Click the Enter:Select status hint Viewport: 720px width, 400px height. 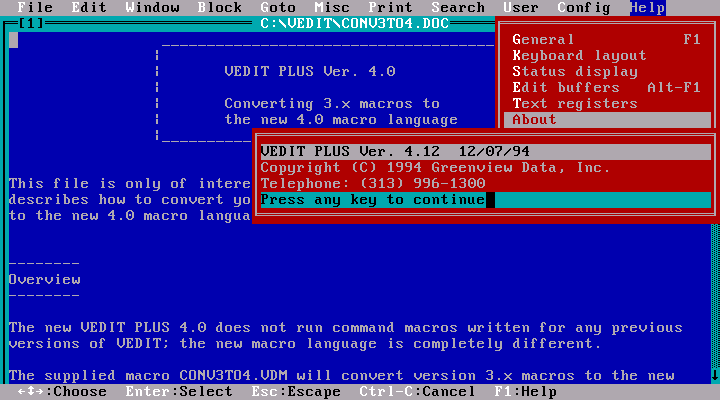(x=179, y=392)
